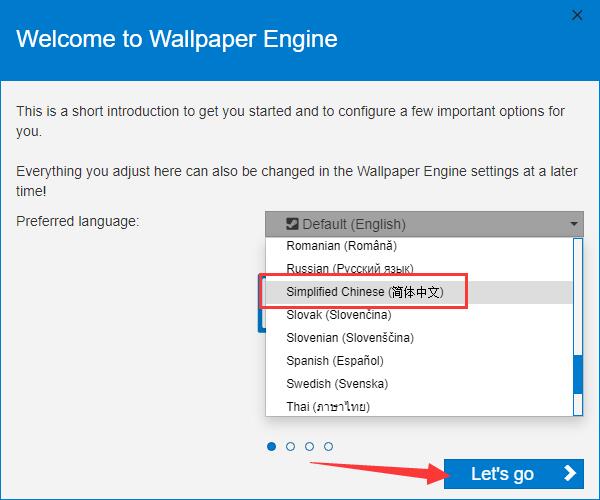Select Russian (Русский язык) language
The height and width of the screenshot is (500, 600).
click(419, 269)
